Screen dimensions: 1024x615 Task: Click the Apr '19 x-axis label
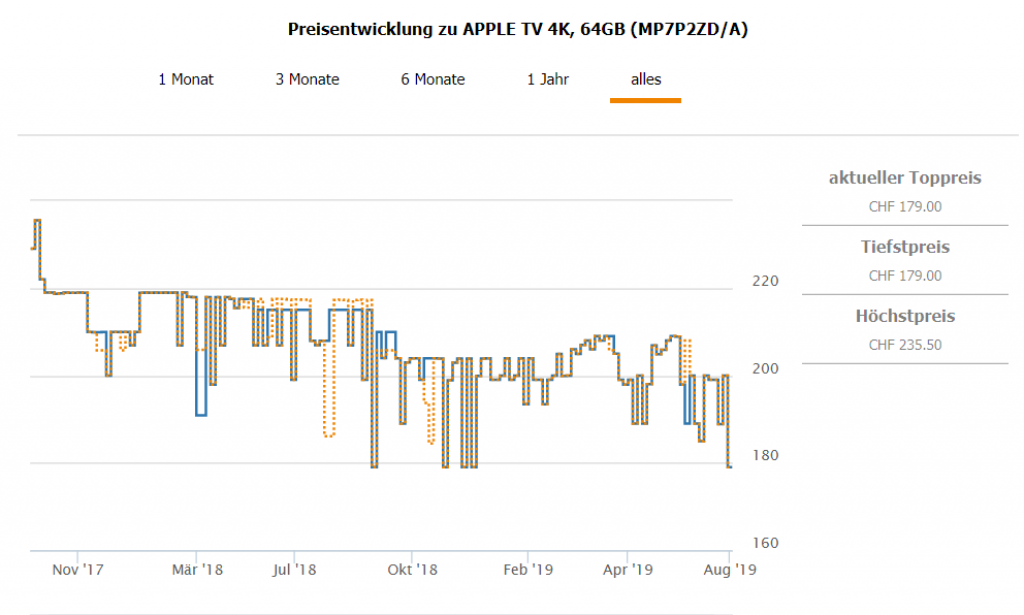pyautogui.click(x=627, y=570)
